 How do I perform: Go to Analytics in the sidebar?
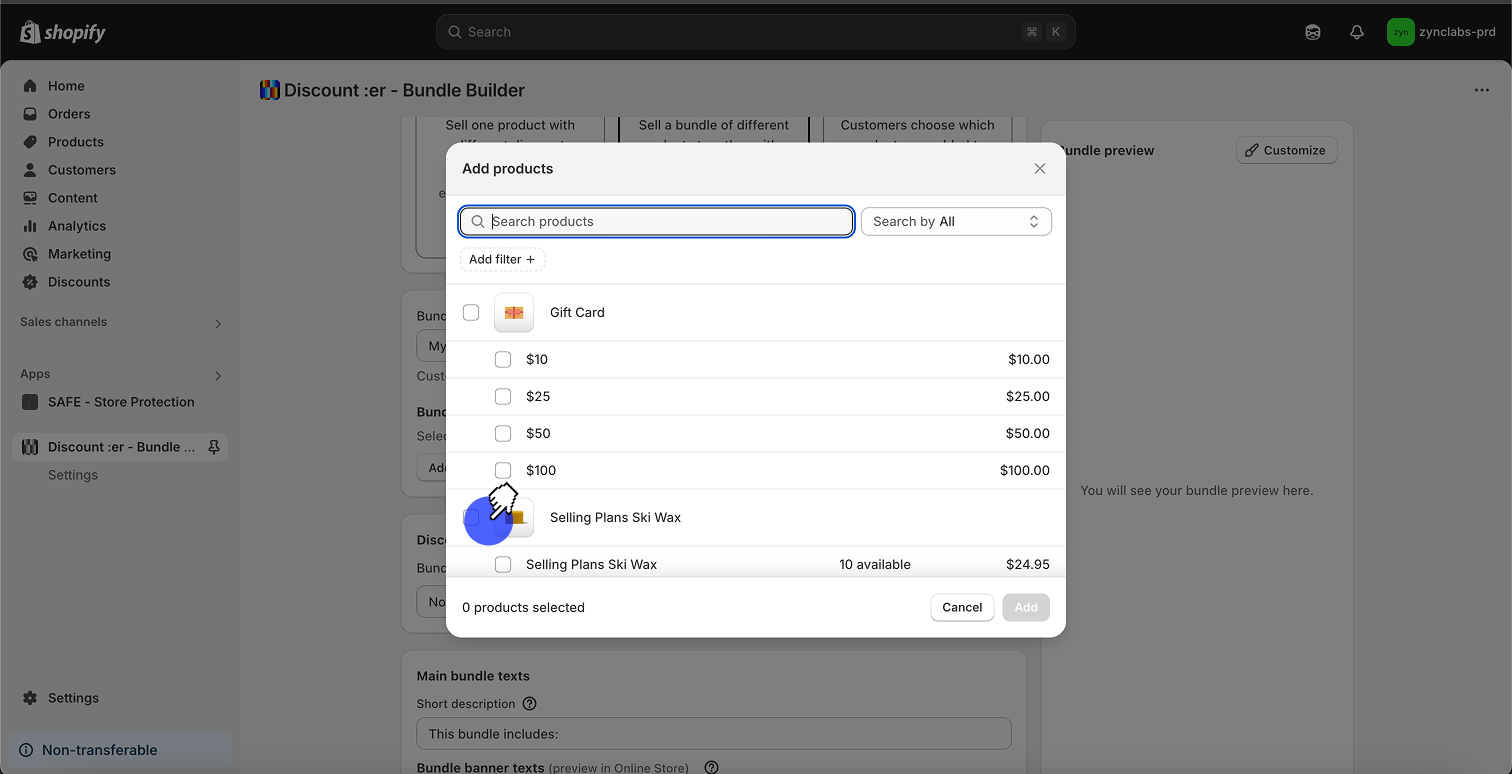pos(76,226)
